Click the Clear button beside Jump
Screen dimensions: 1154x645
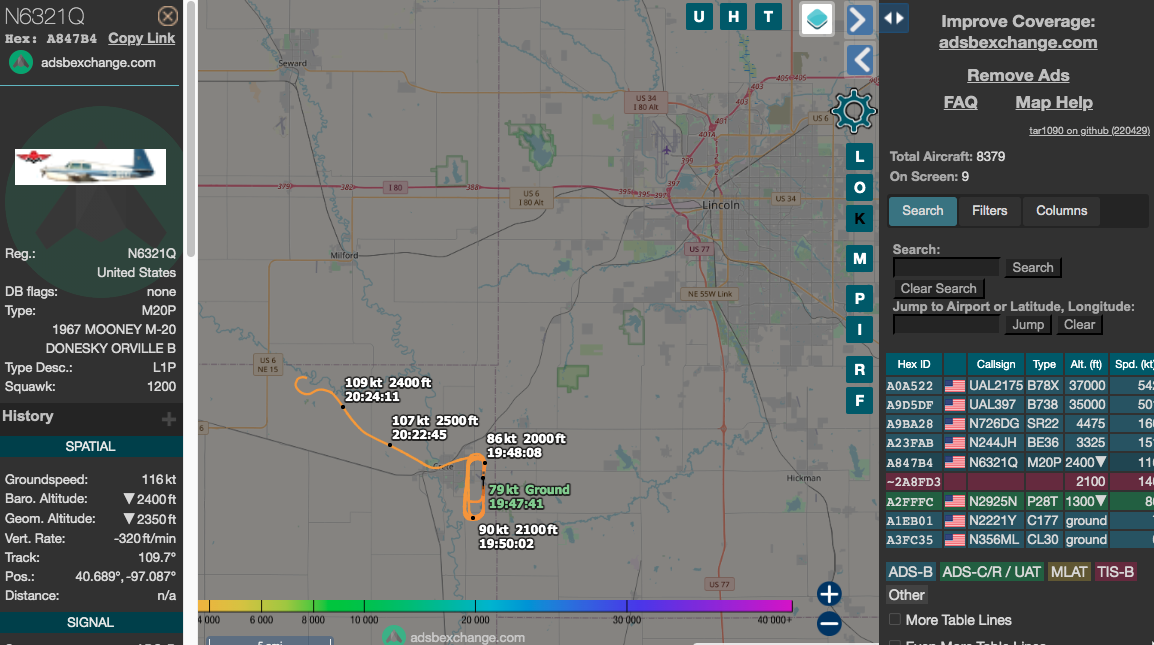pyautogui.click(x=1079, y=325)
